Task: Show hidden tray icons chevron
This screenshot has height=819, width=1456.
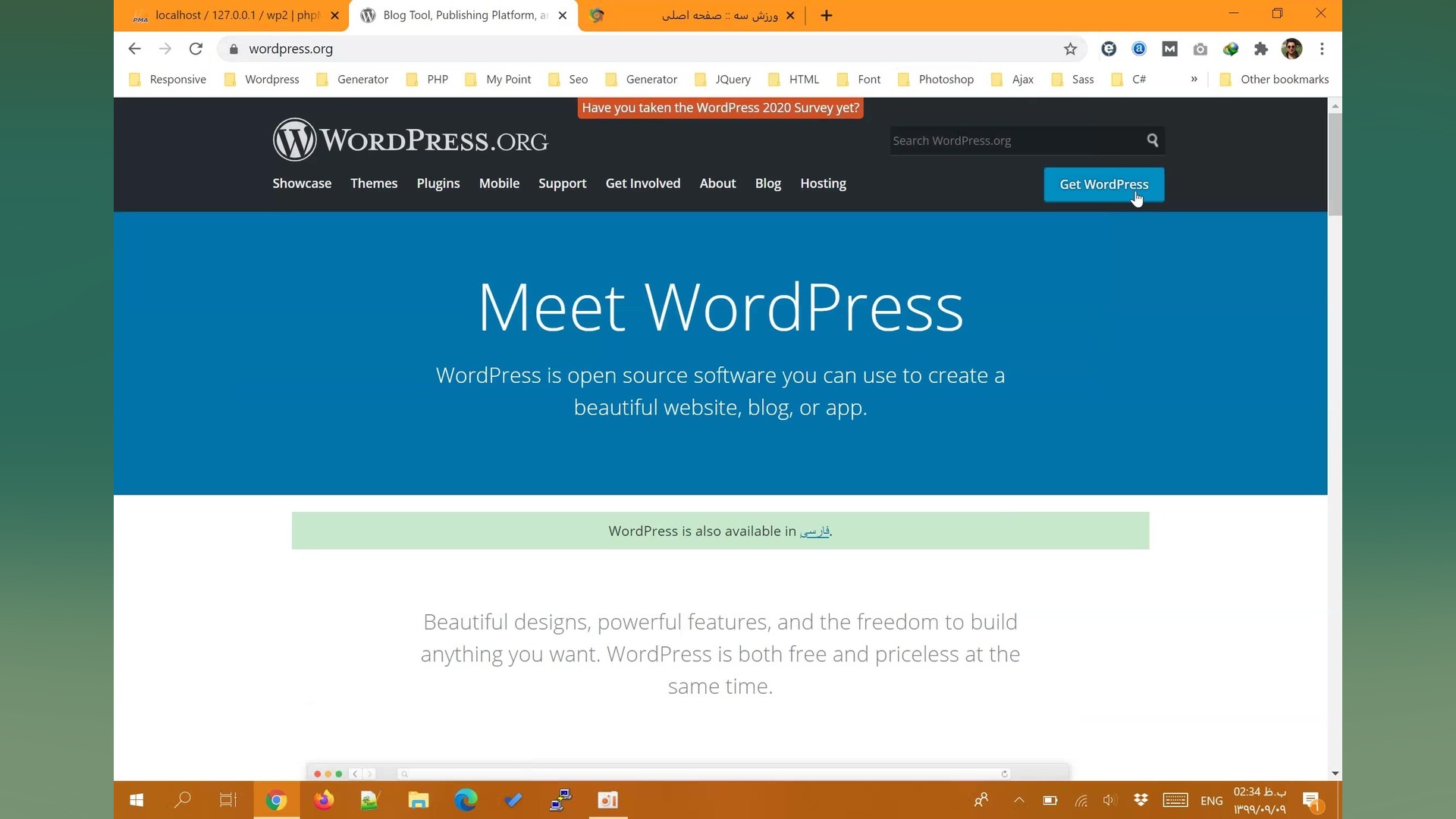Action: click(1019, 800)
